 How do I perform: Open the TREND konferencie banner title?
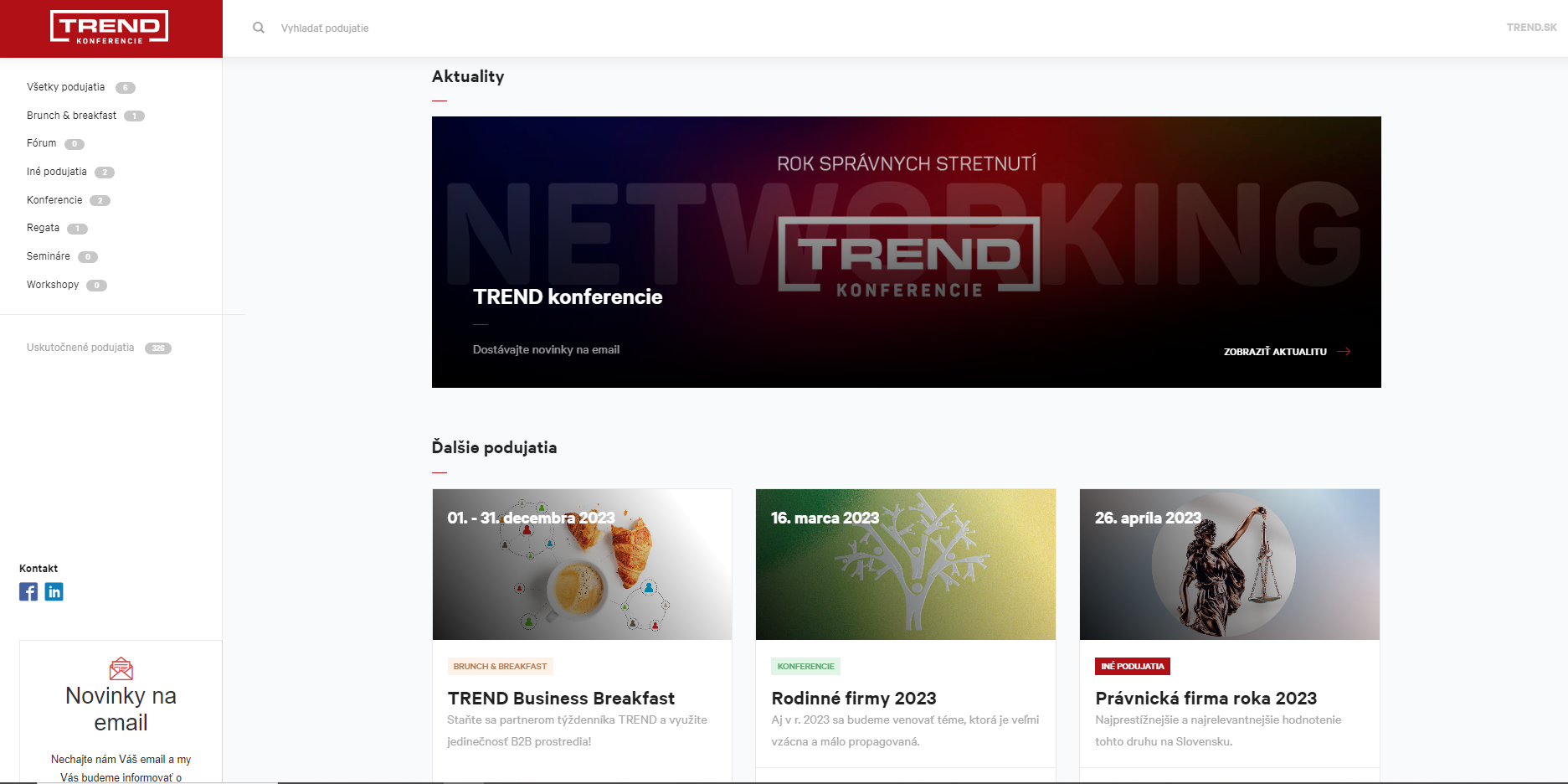(x=568, y=297)
